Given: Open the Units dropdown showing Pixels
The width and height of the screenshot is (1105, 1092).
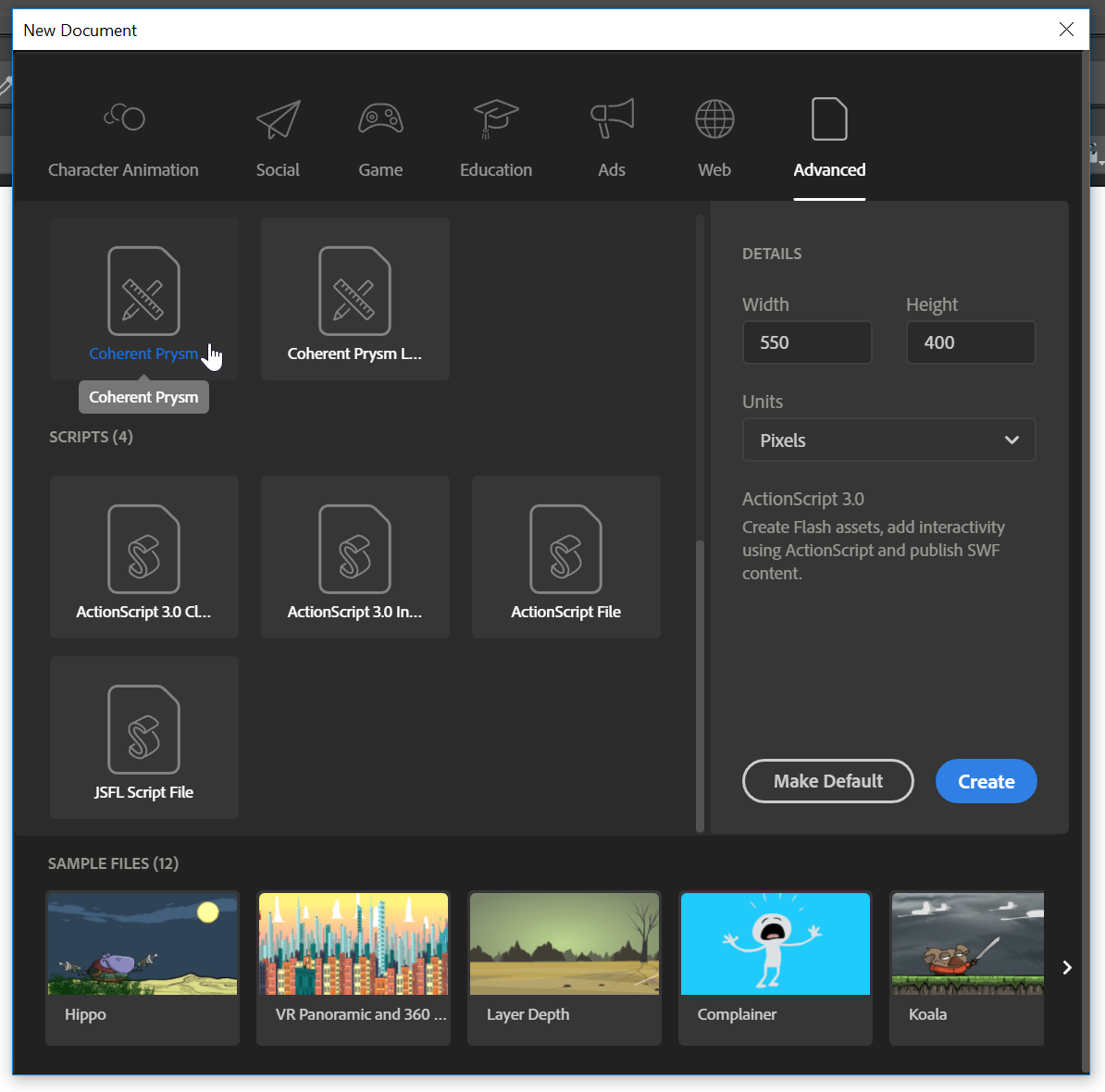Looking at the screenshot, I should (888, 440).
